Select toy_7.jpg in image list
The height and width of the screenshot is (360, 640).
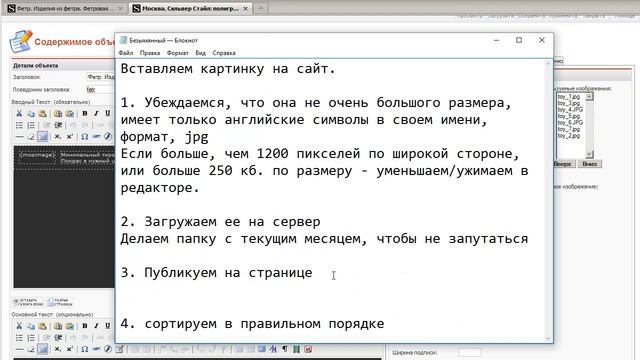[569, 129]
